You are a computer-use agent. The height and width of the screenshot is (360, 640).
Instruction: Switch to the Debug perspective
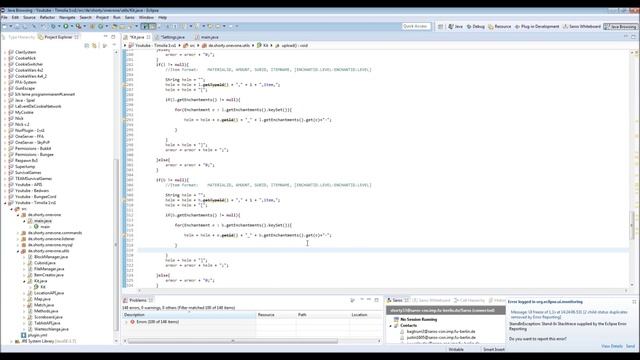click(476, 27)
